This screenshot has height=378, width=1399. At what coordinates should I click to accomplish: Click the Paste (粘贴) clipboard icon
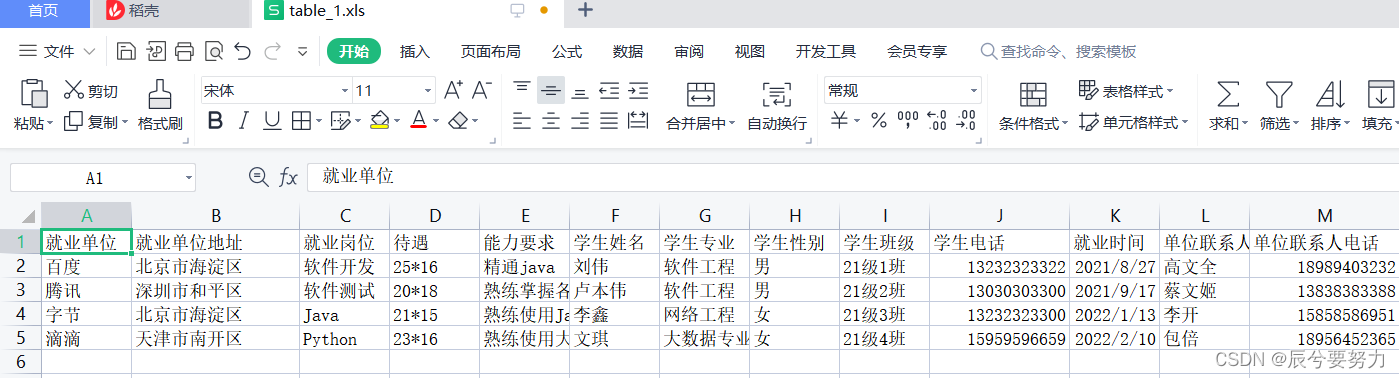pyautogui.click(x=33, y=93)
